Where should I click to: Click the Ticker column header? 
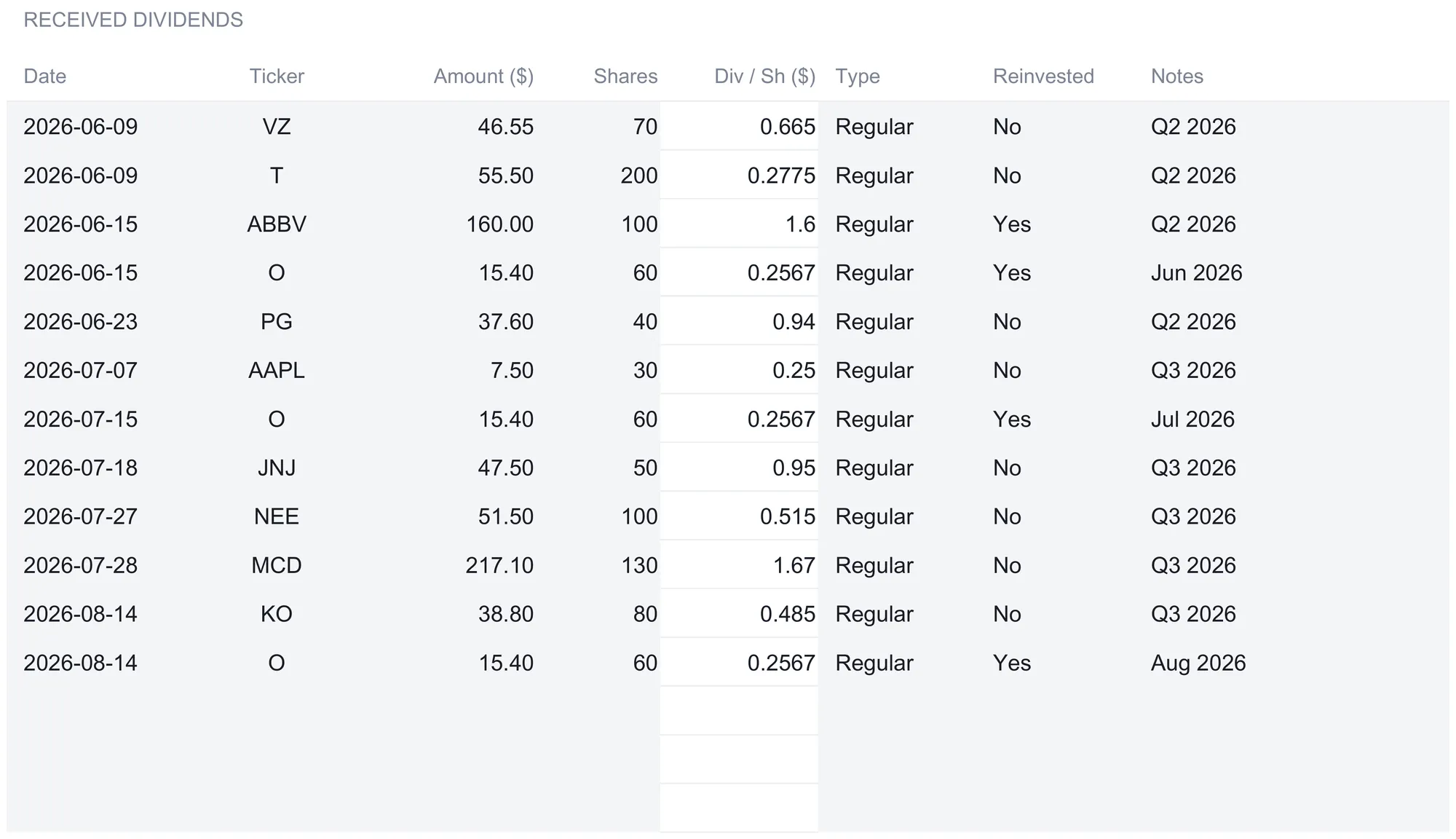click(277, 76)
